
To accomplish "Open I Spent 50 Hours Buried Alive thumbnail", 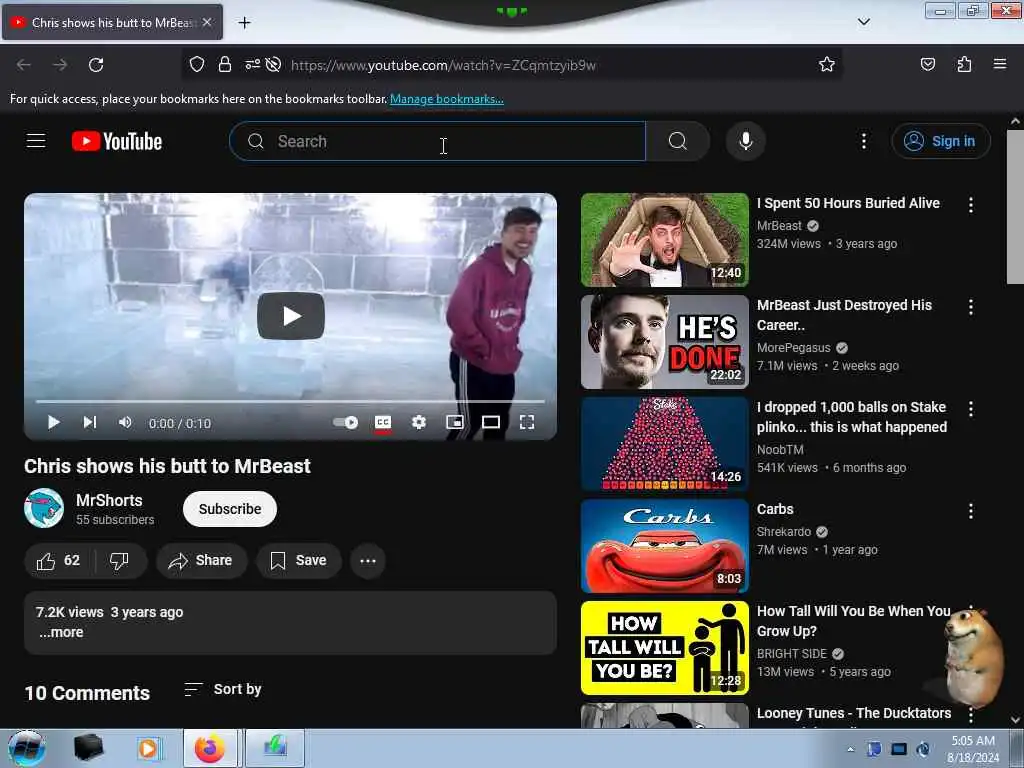I will tap(665, 240).
